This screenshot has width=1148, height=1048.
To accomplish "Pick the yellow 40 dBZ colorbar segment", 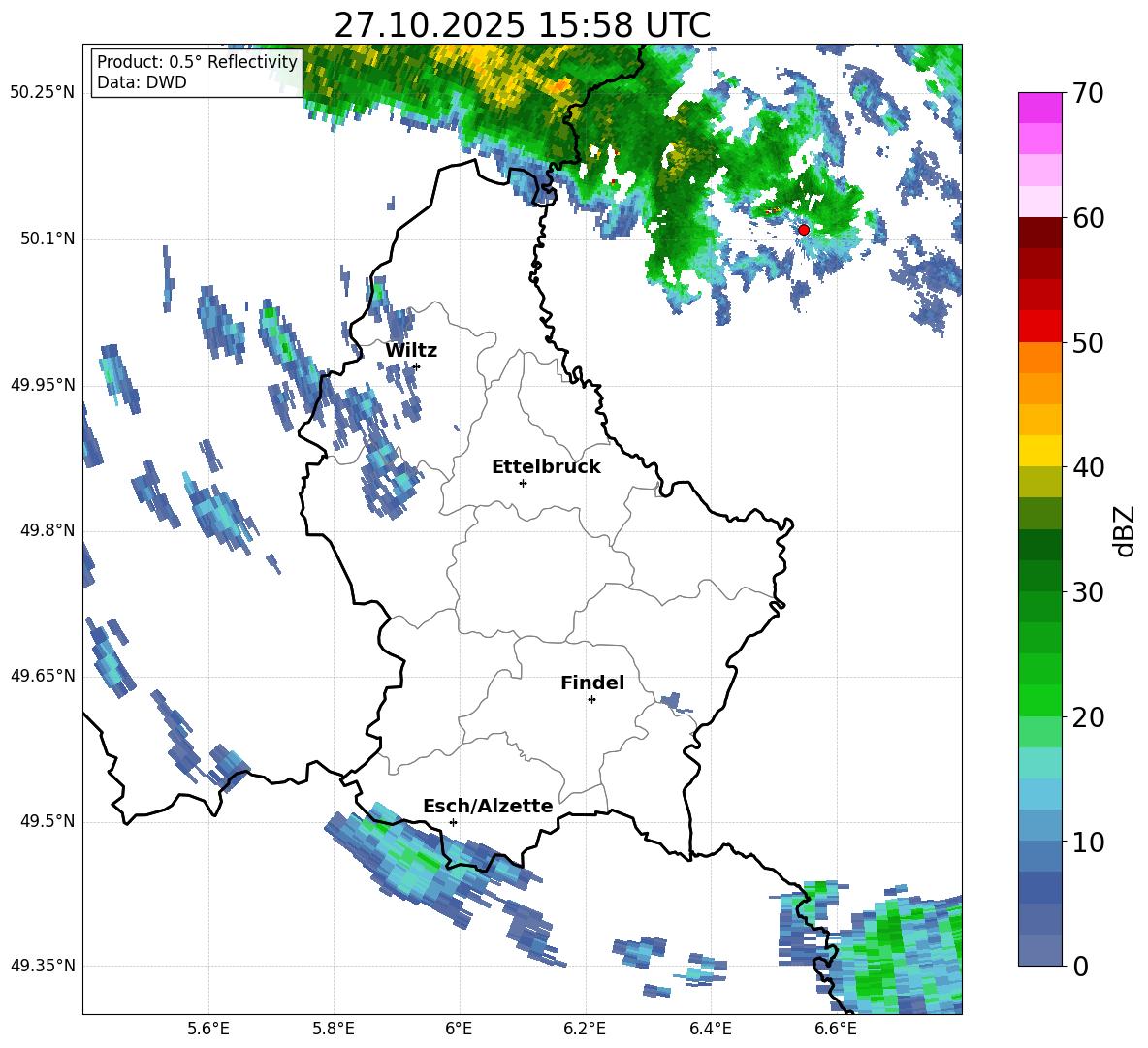I will click(x=1039, y=452).
